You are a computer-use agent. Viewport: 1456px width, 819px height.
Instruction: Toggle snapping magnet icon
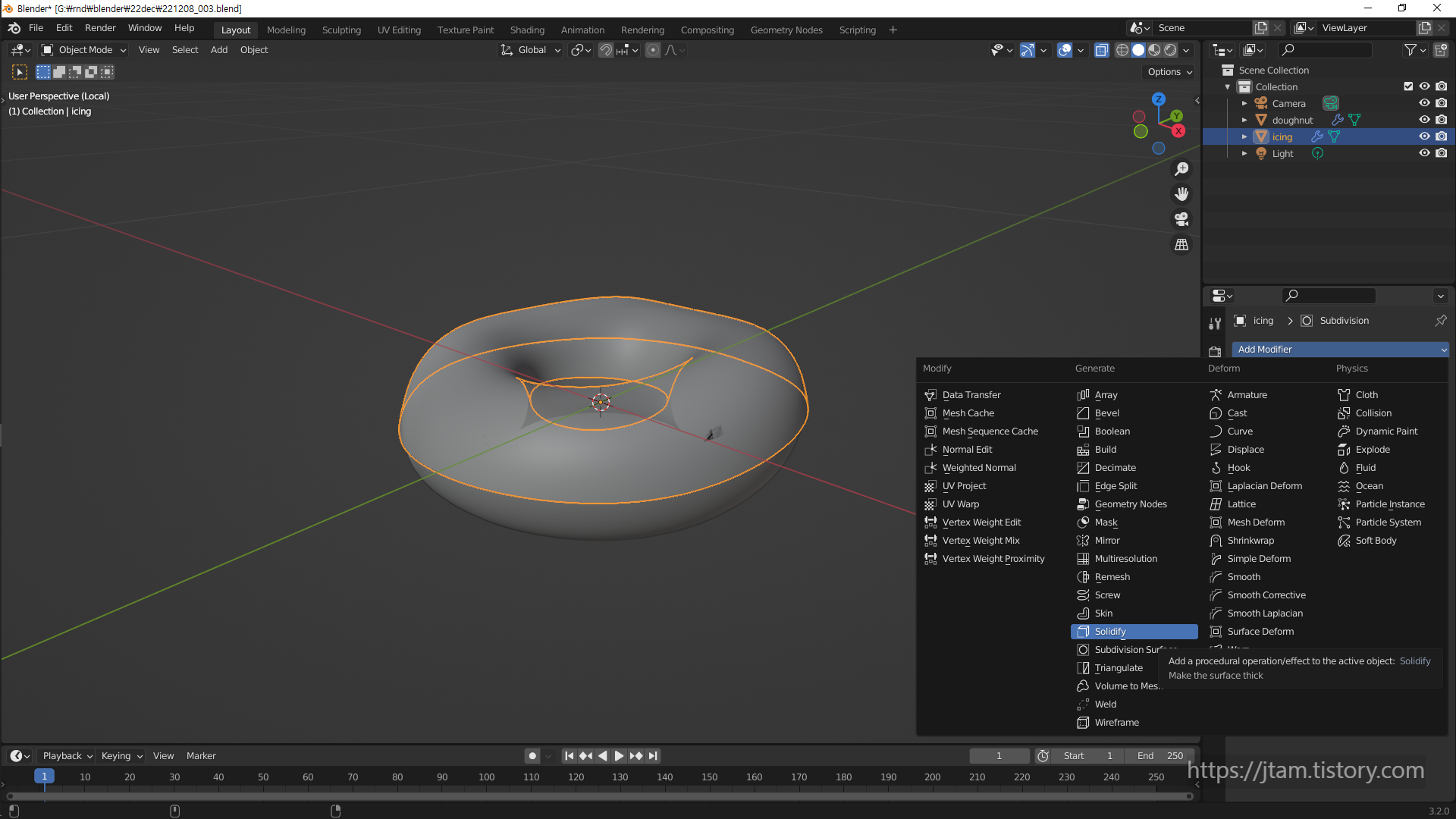(x=606, y=50)
